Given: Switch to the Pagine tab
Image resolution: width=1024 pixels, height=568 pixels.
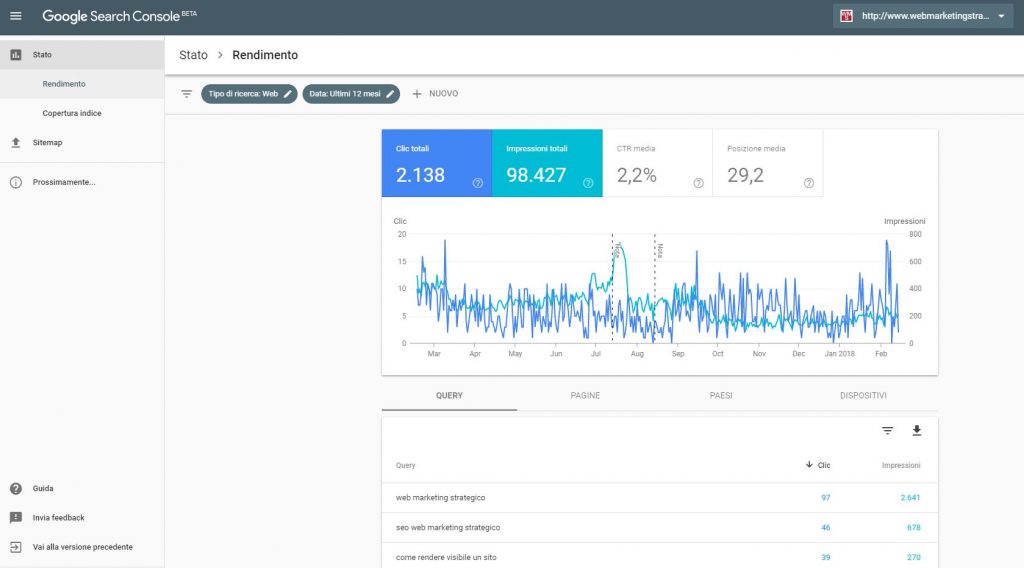Looking at the screenshot, I should coord(585,396).
